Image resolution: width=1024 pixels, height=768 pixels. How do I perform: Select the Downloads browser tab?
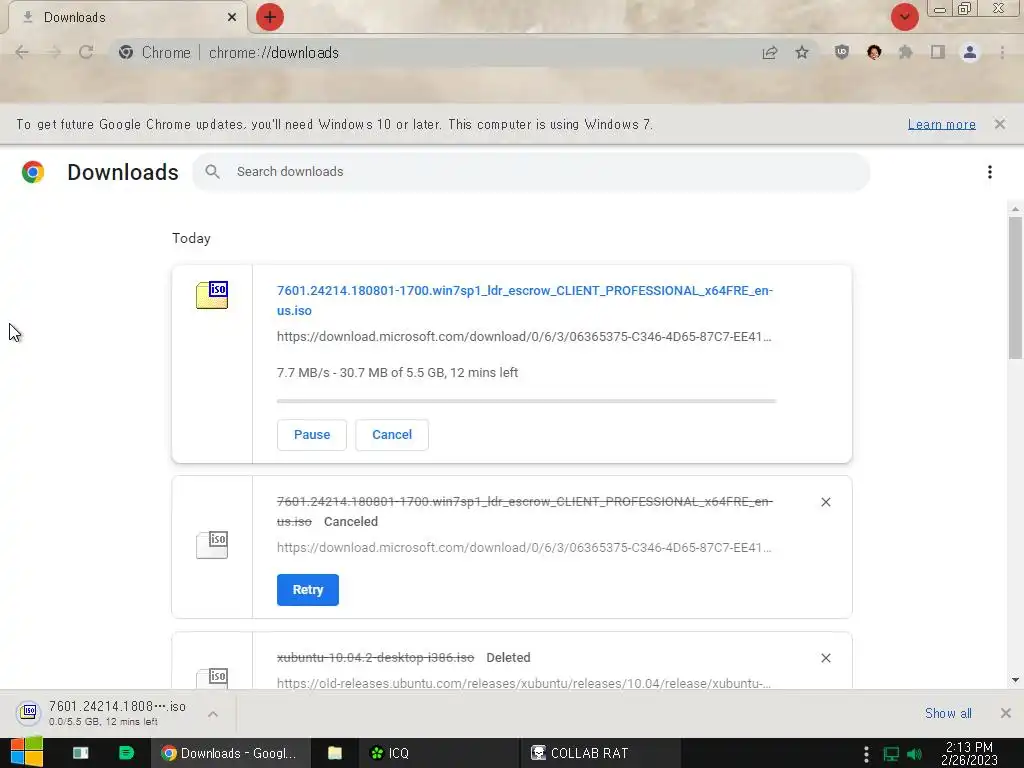coord(127,17)
